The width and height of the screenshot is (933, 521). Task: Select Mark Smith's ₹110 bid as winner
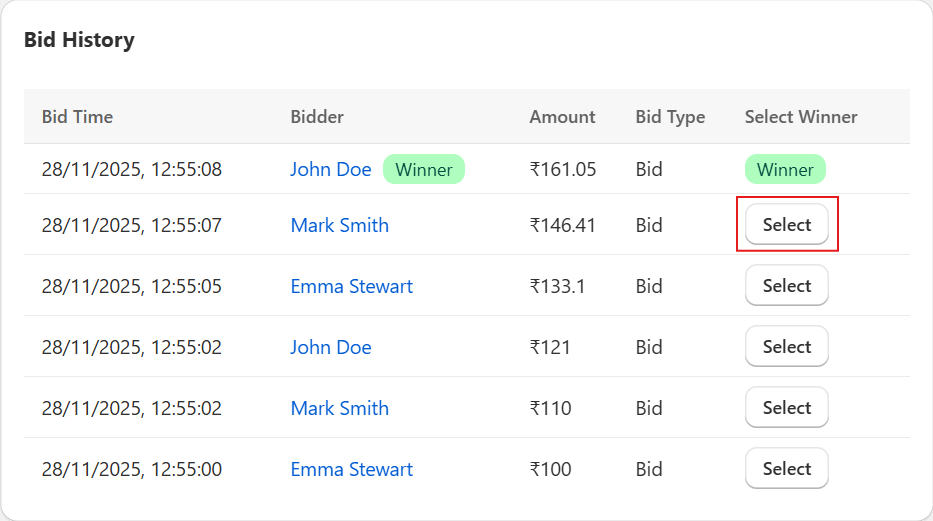[x=786, y=408]
